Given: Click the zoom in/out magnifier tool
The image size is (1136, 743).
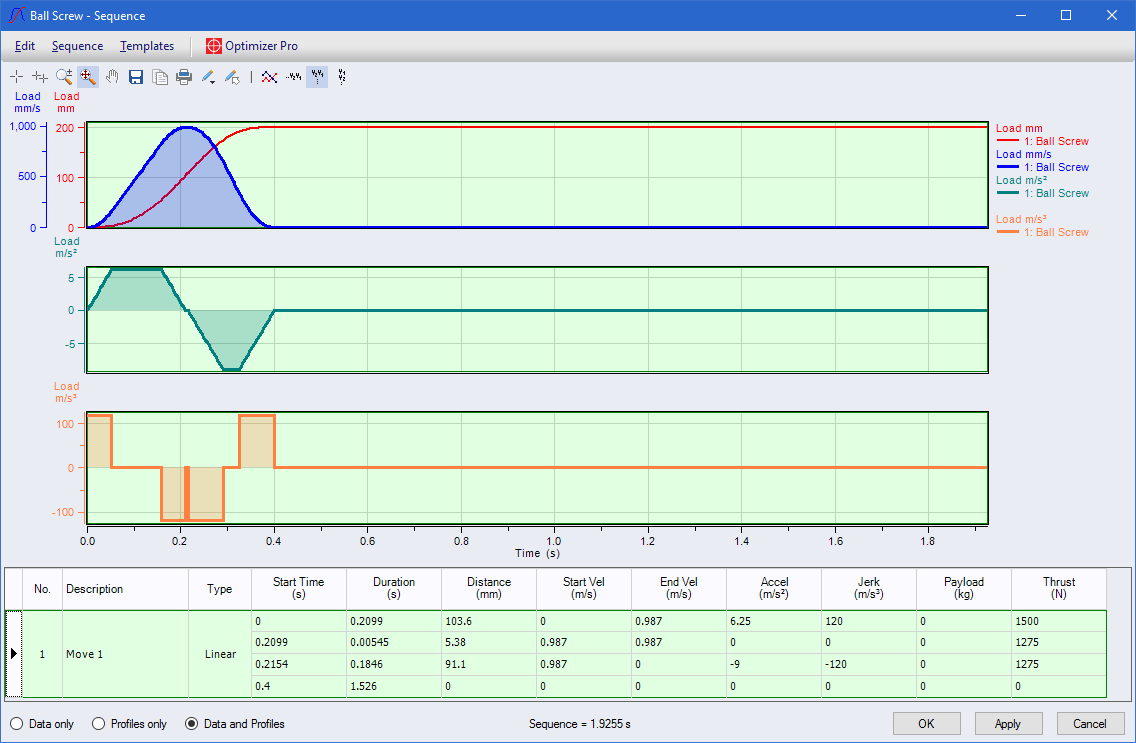Looking at the screenshot, I should click(64, 77).
